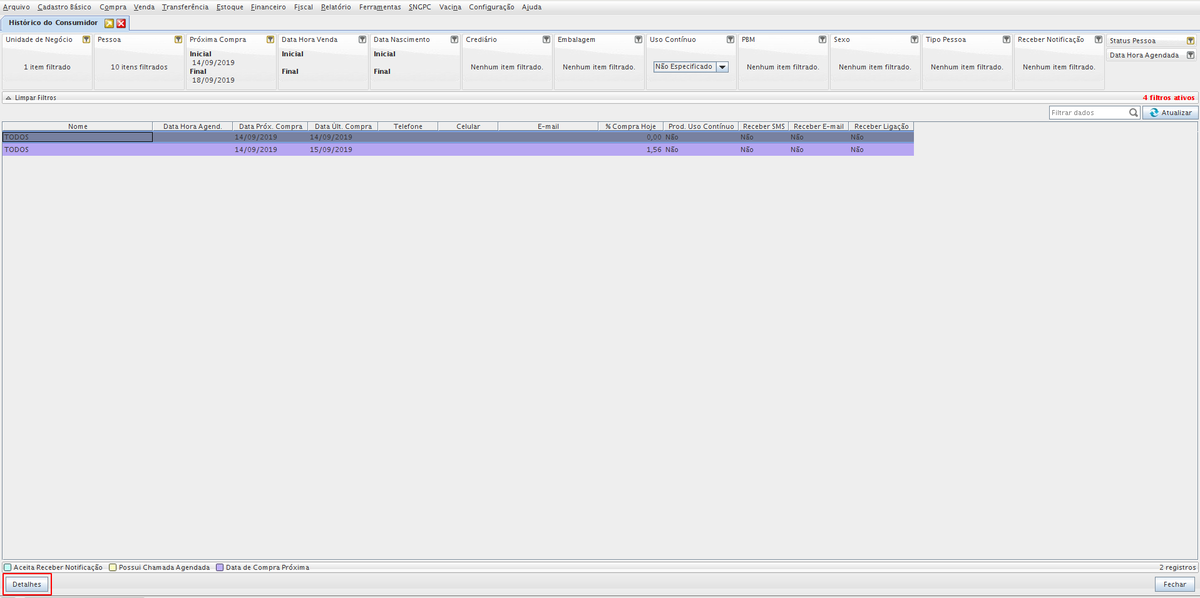
Task: Open the Sexo filter icon
Action: pos(914,40)
